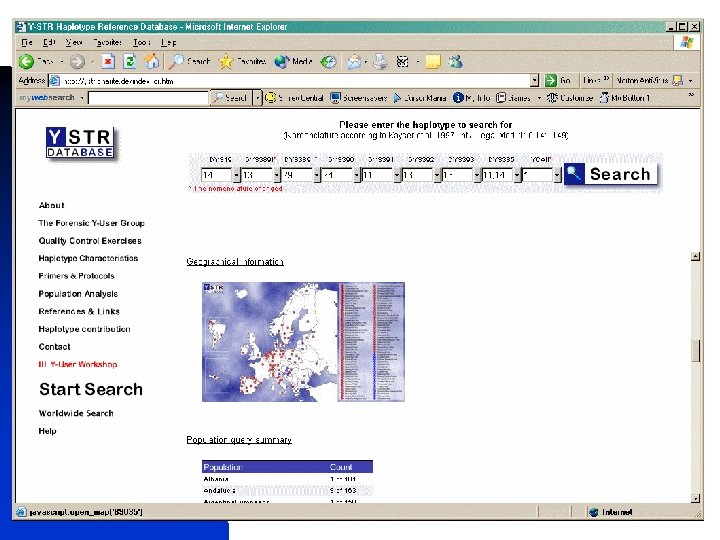This screenshot has height=540, width=720.
Task: Click the Mail envelope icon
Action: [x=354, y=61]
